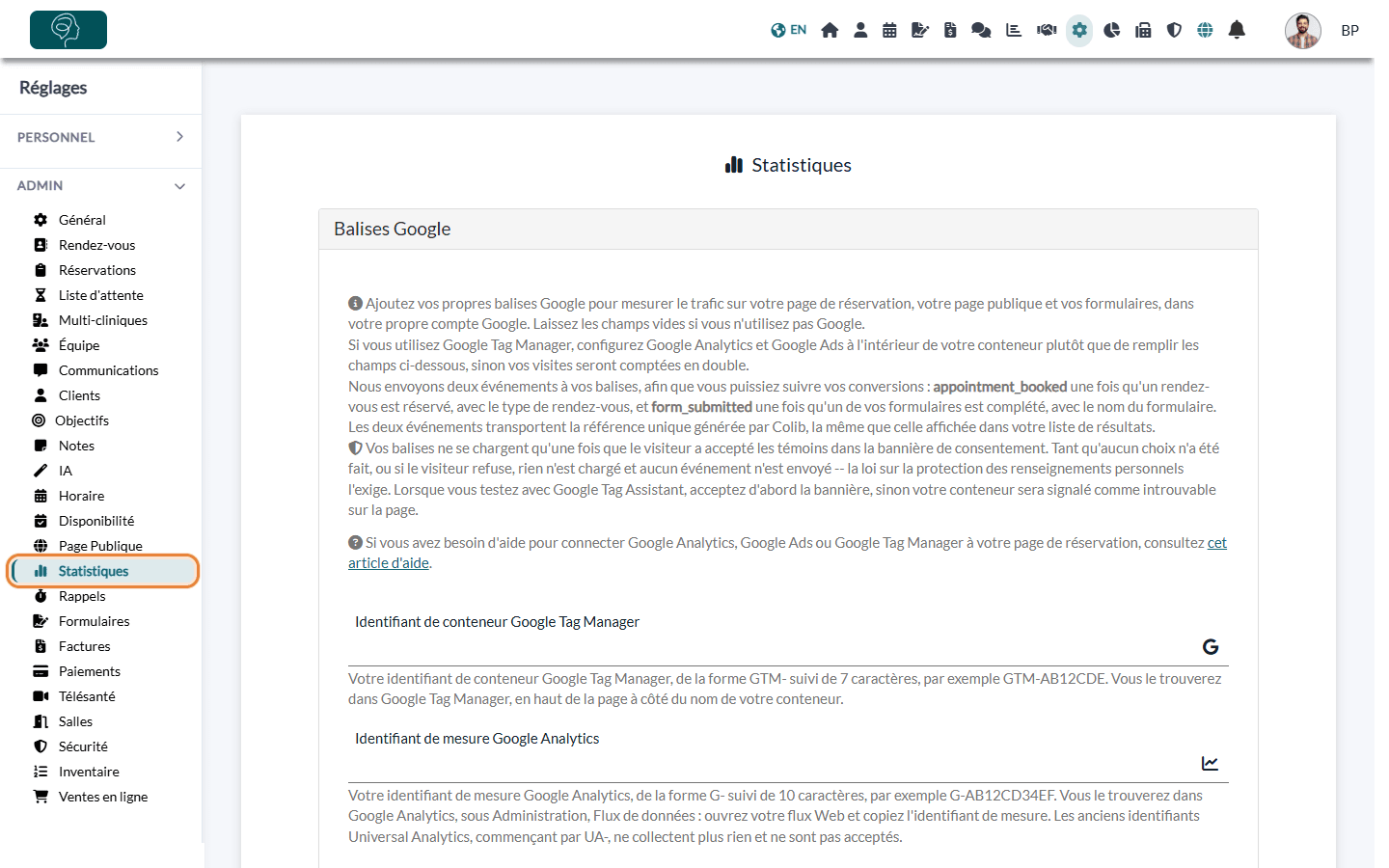Image resolution: width=1389 pixels, height=868 pixels.
Task: Open the bar-list chart icon in top toolbar
Action: (1014, 30)
